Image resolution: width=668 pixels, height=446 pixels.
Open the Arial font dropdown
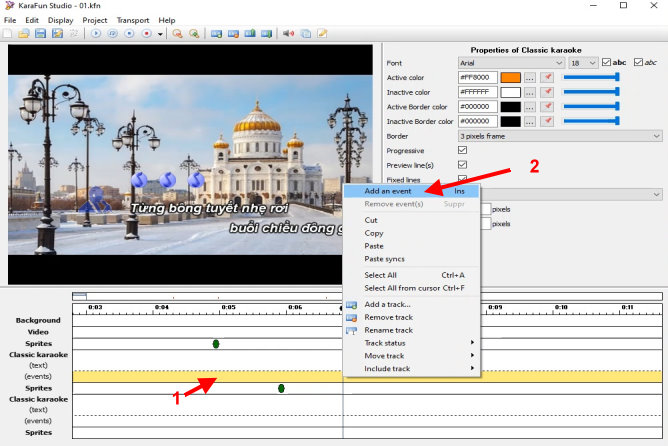pos(510,63)
